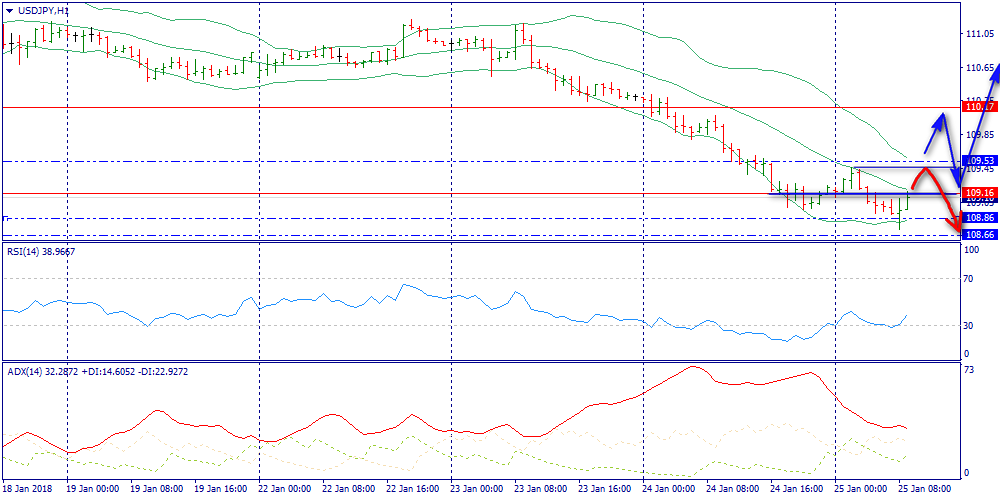This screenshot has height=500, width=1000.
Task: Click the 24 Jan 00:00 time label
Action: 667,489
